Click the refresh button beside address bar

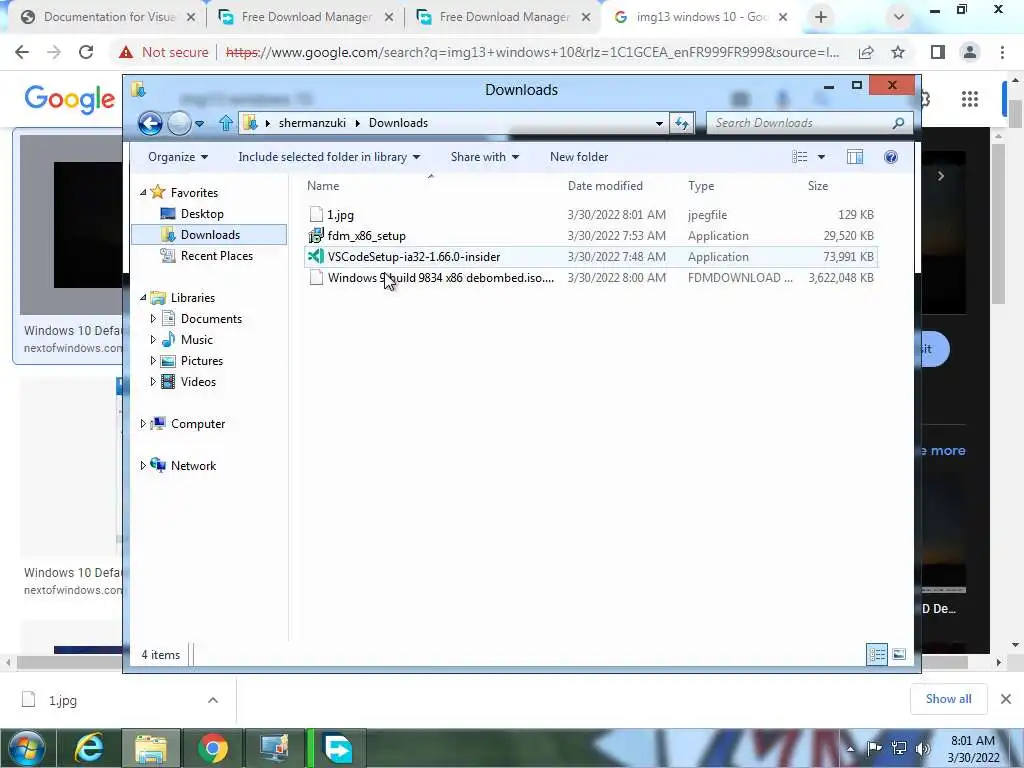pyautogui.click(x=682, y=123)
